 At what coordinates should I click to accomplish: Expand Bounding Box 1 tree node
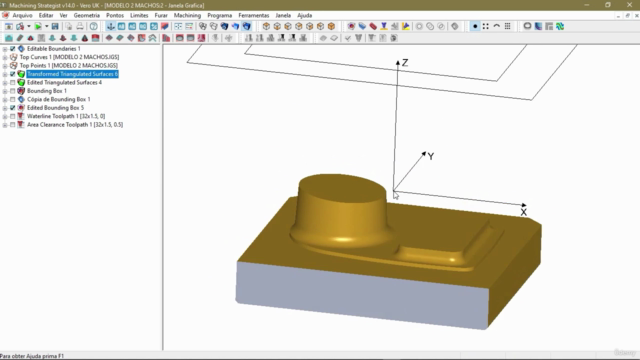5,91
